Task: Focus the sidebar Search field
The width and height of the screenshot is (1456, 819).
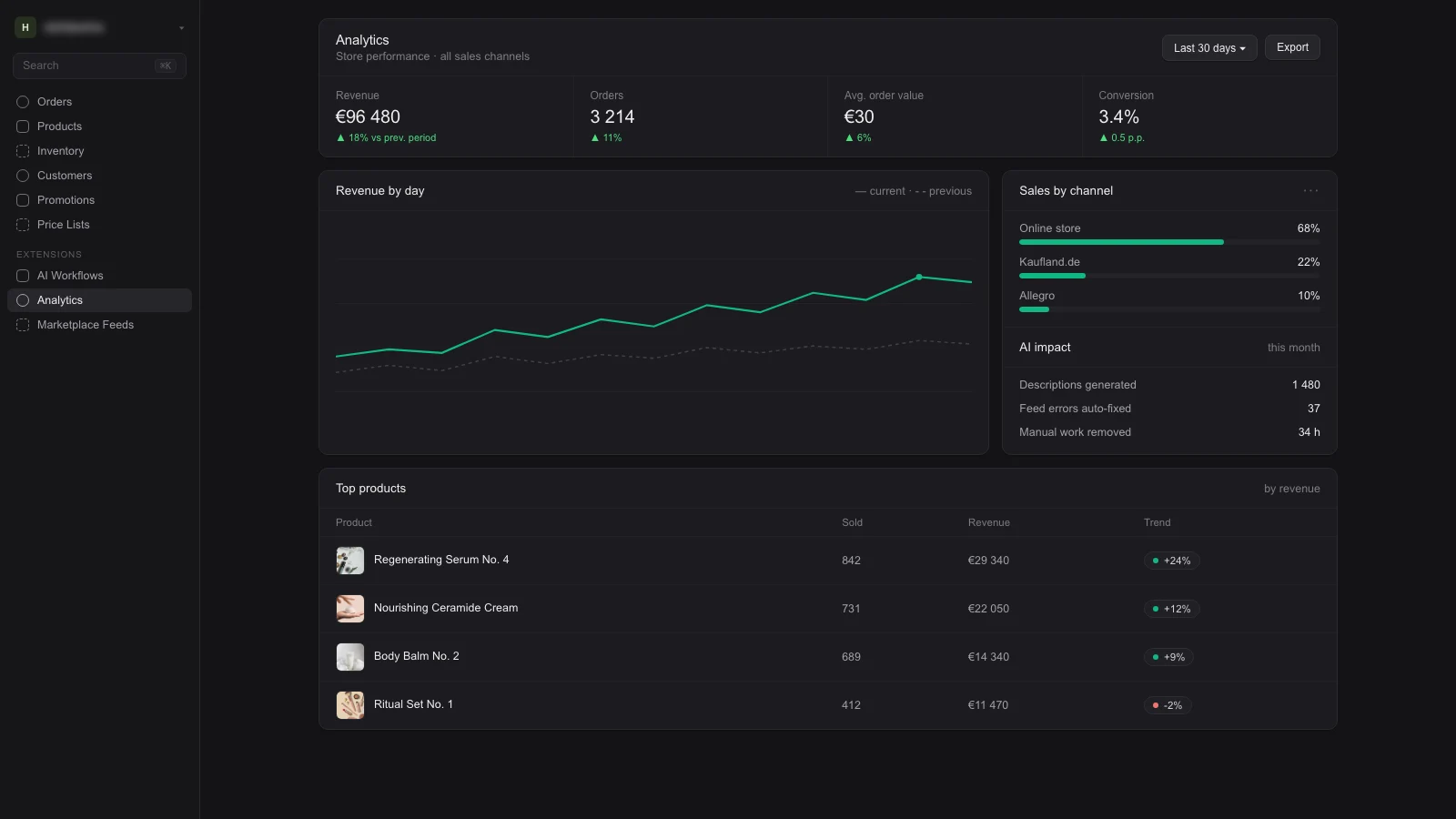Action: pyautogui.click(x=99, y=66)
